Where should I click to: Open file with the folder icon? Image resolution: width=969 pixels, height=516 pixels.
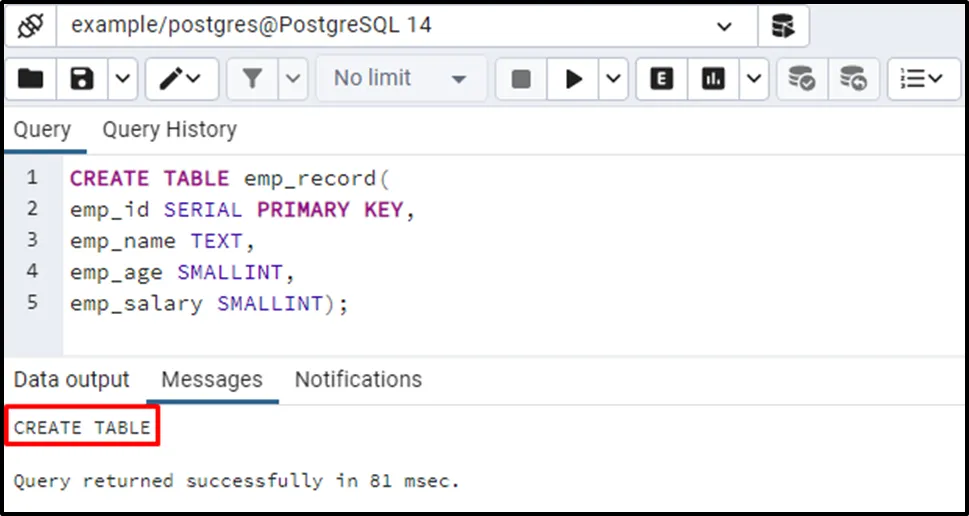(30, 78)
